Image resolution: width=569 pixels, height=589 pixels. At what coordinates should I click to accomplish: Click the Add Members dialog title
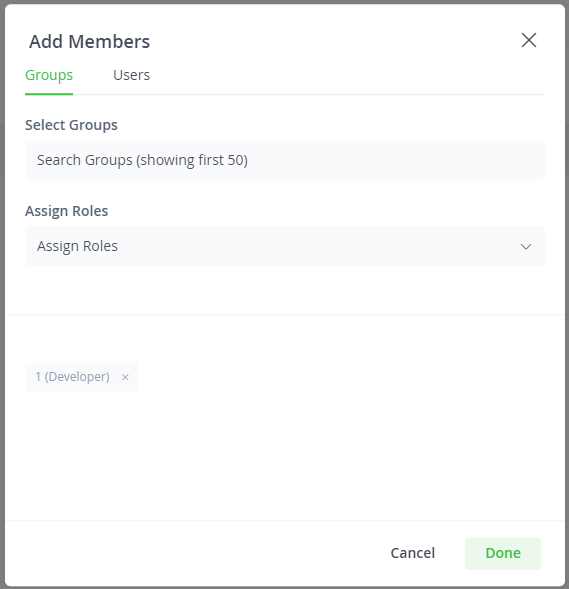click(90, 41)
